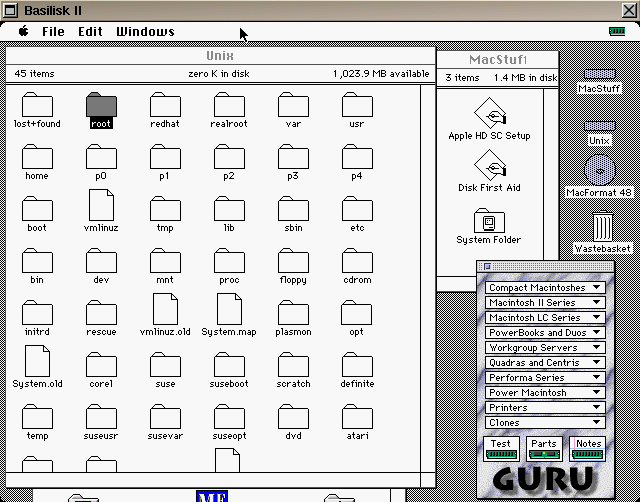This screenshot has width=640, height=502.
Task: Open the Edit menu
Action: [x=90, y=31]
